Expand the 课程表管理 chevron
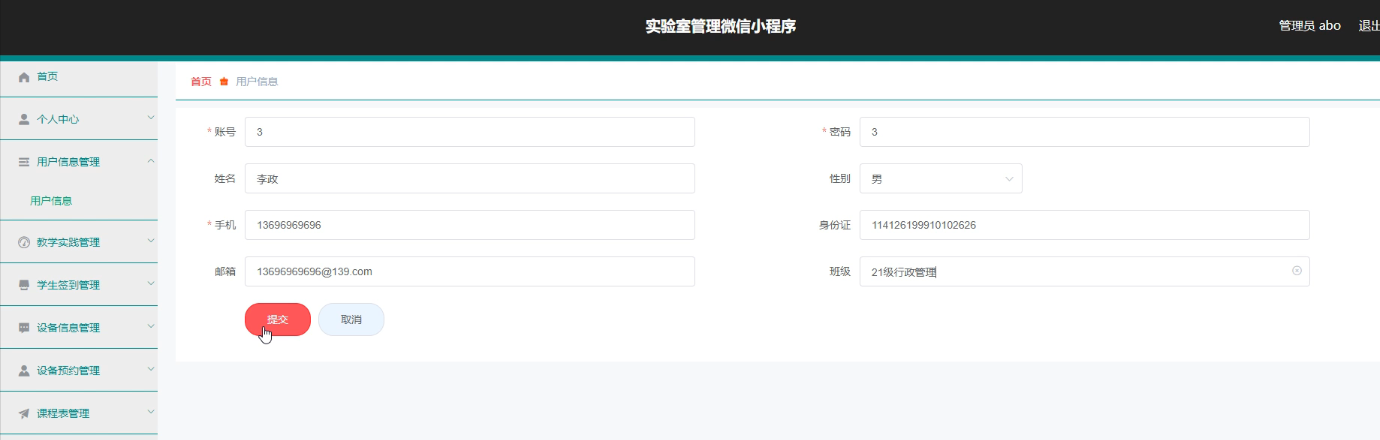Screen dimensions: 1380x440 [x=151, y=412]
